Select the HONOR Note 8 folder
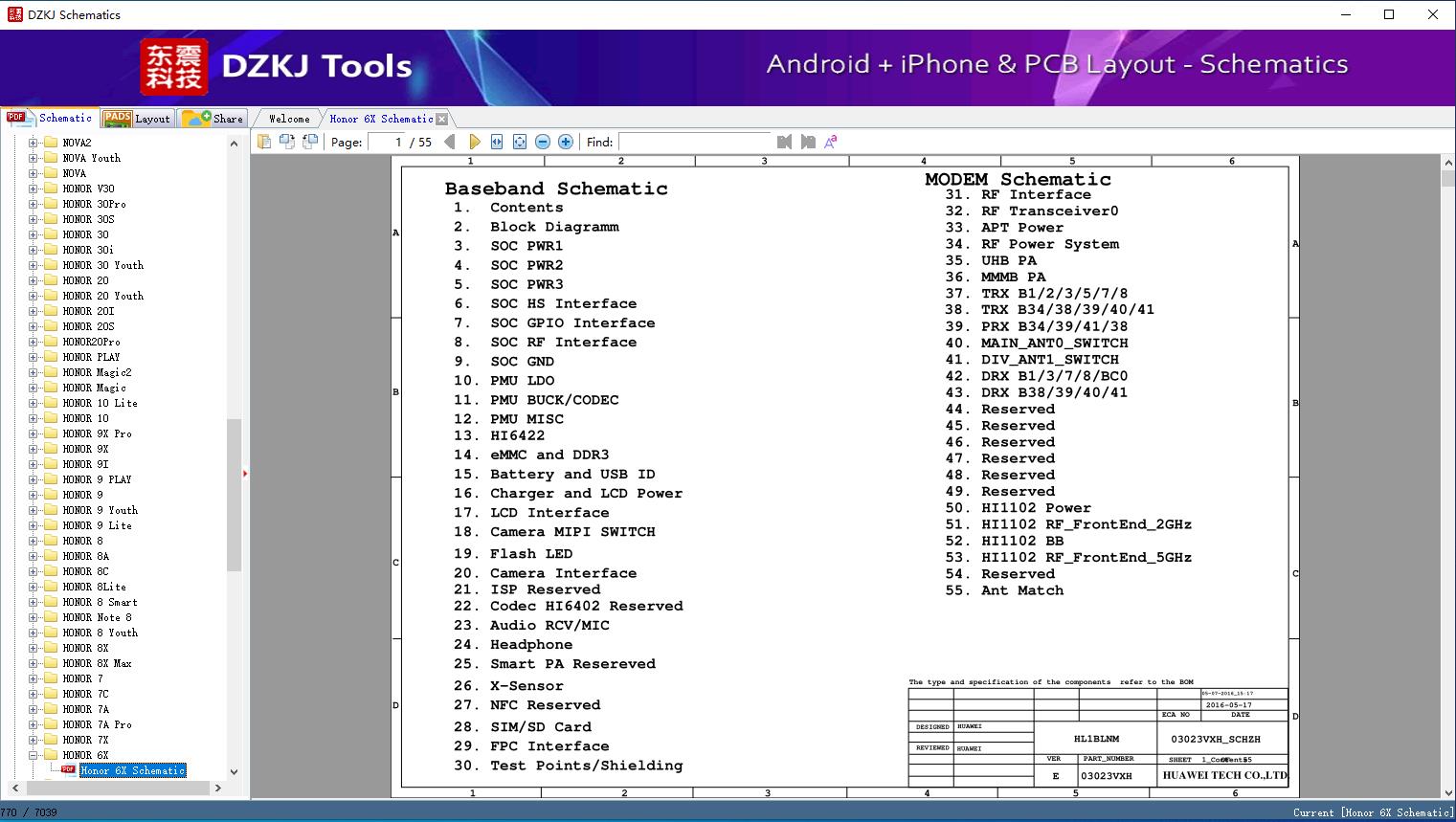Viewport: 1456px width, 822px height. (97, 617)
